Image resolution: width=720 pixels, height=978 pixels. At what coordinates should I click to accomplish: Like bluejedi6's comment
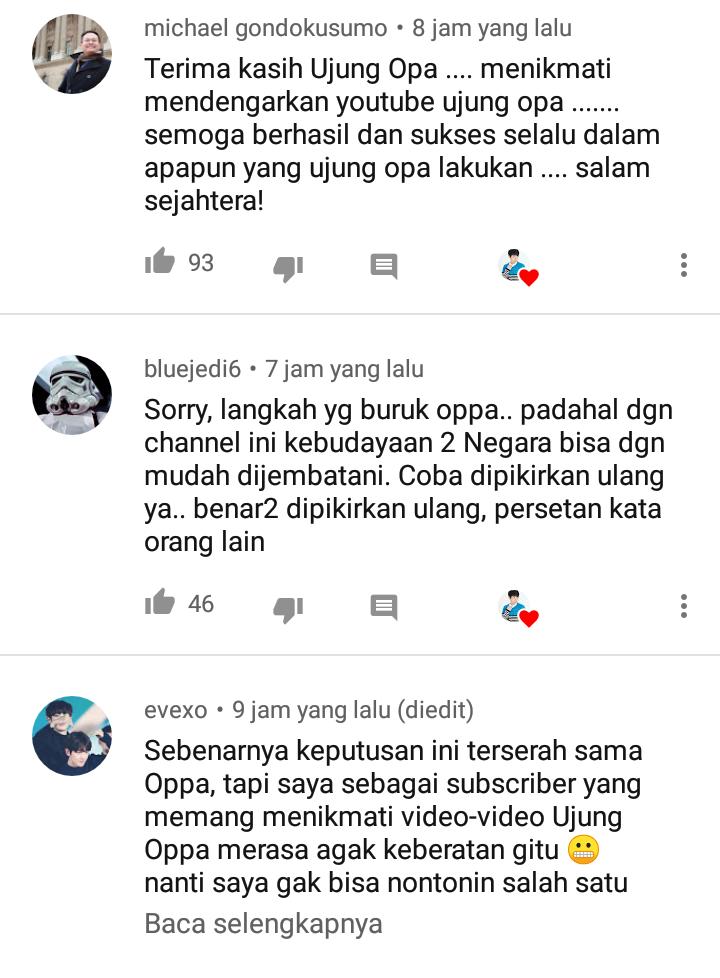(x=160, y=603)
